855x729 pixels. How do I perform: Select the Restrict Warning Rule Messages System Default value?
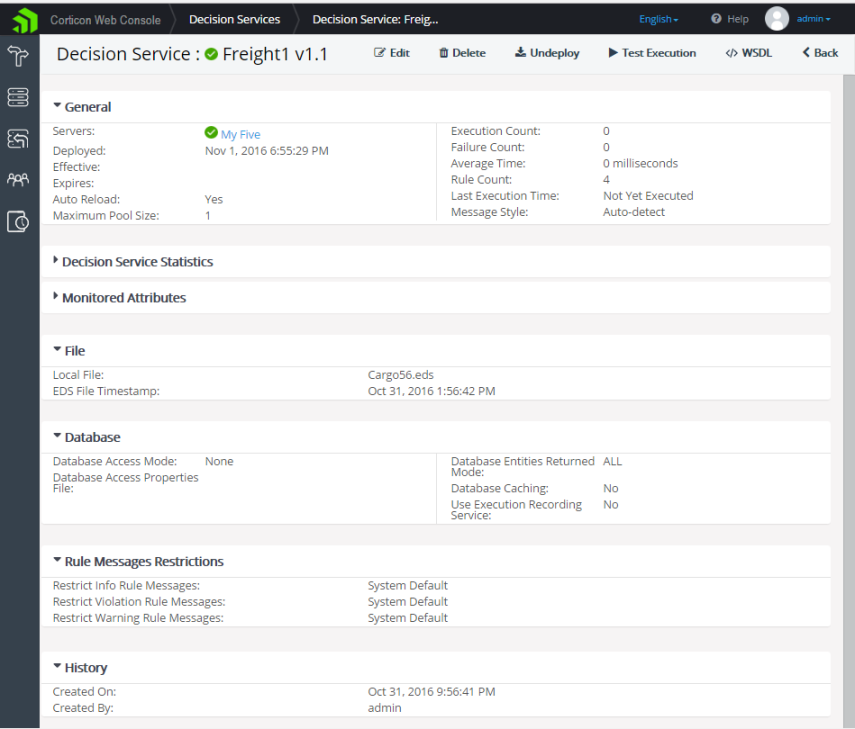click(407, 618)
